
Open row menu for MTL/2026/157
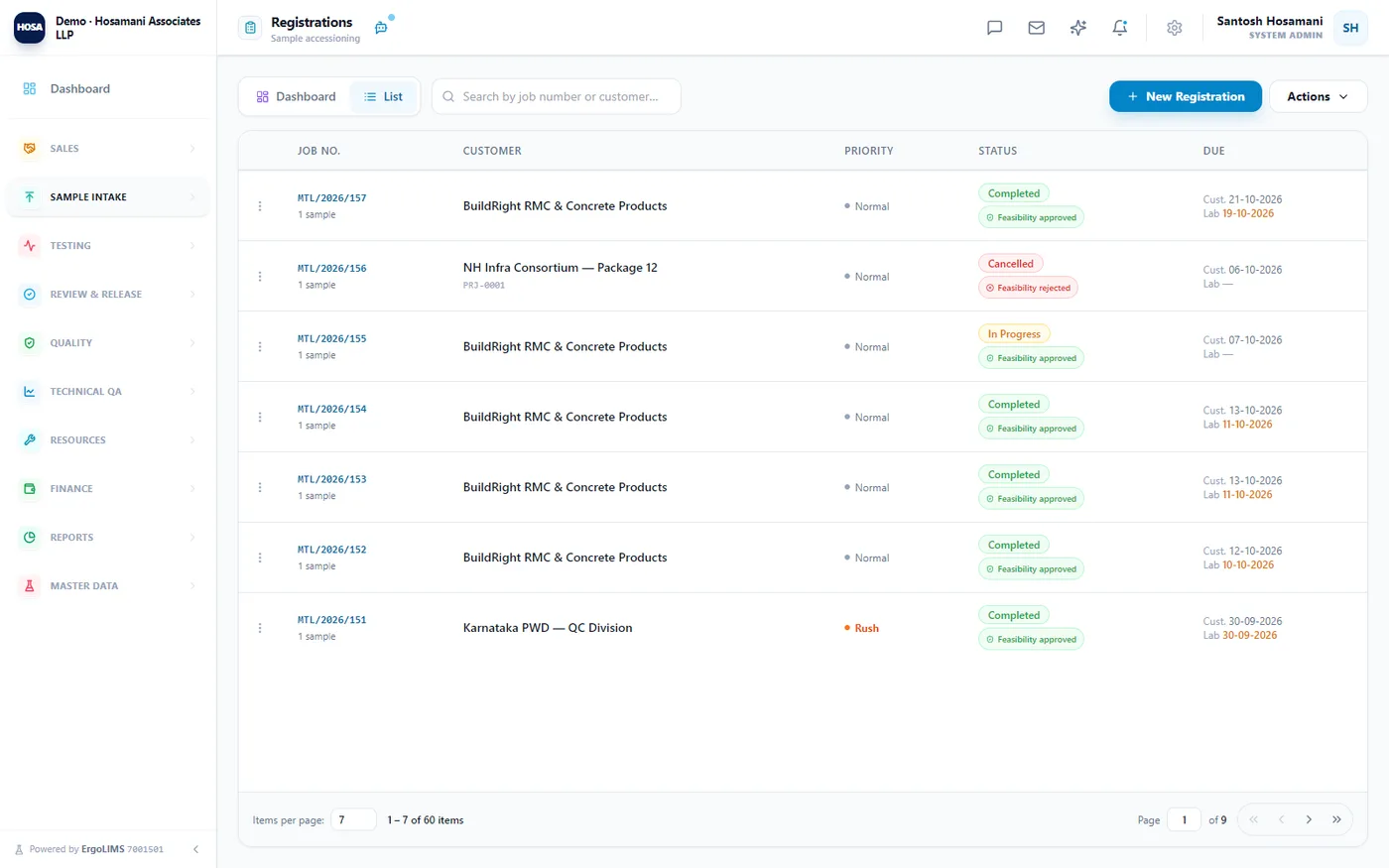point(260,206)
